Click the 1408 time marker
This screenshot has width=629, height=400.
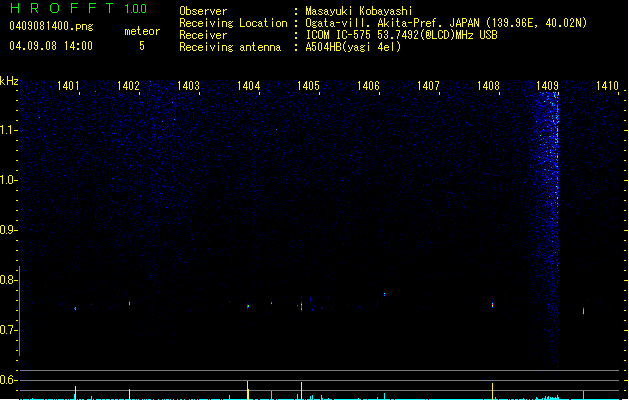point(488,85)
